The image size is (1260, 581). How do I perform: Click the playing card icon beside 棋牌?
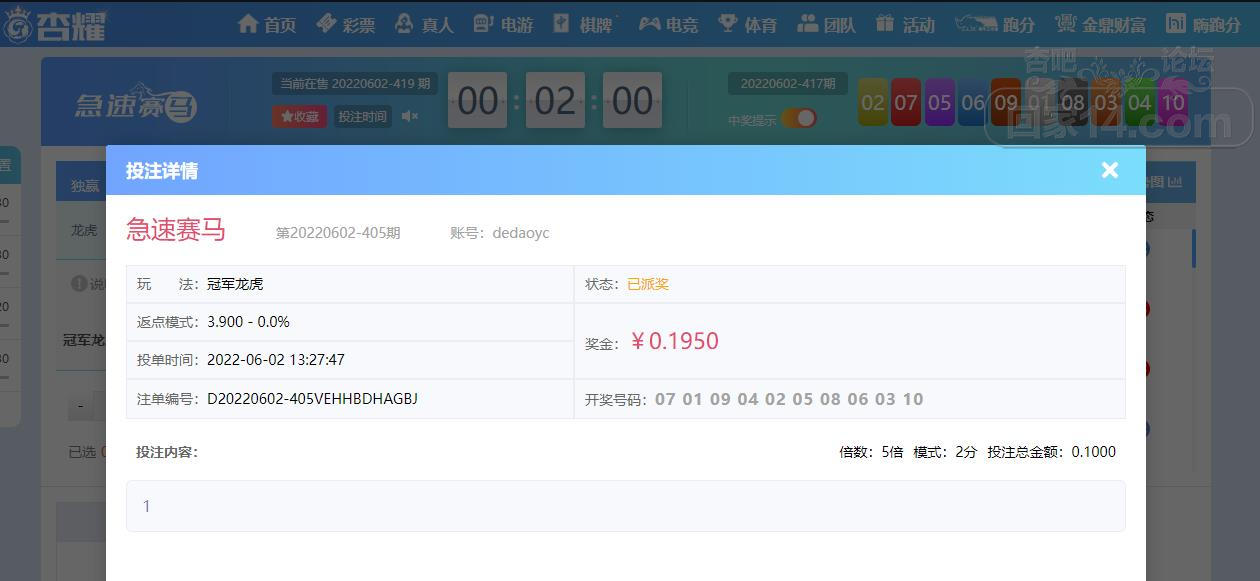[x=562, y=23]
